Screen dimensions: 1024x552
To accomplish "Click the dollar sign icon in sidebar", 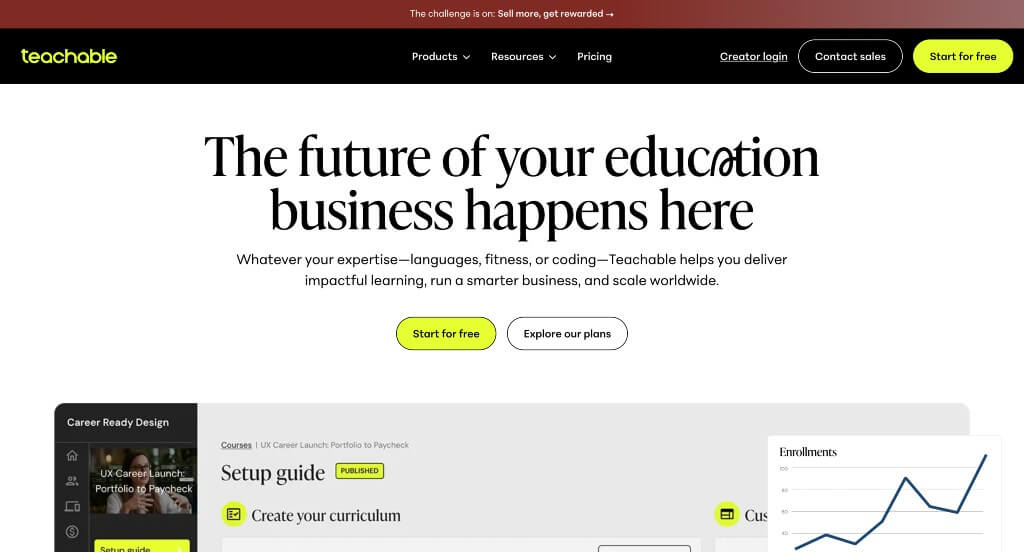I will click(x=72, y=531).
